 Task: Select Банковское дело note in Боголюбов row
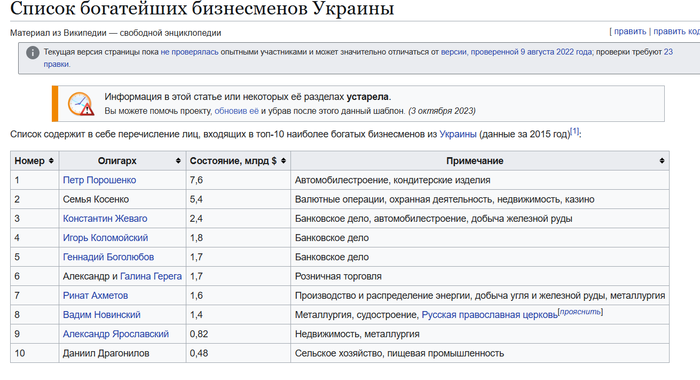tap(332, 257)
